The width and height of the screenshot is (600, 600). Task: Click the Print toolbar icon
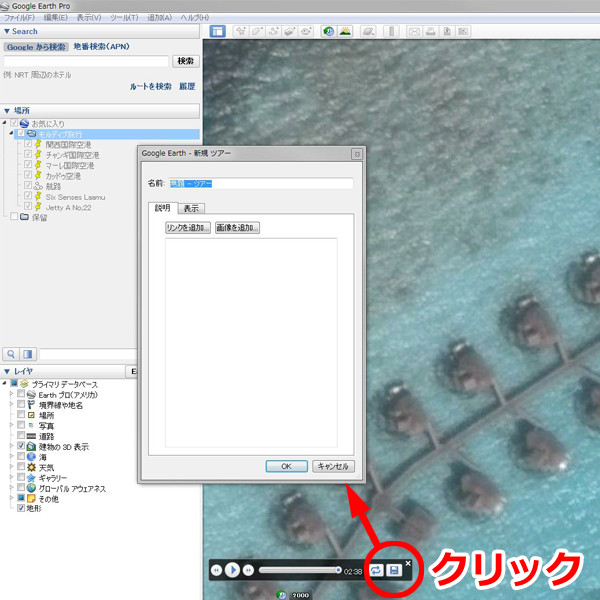(430, 31)
